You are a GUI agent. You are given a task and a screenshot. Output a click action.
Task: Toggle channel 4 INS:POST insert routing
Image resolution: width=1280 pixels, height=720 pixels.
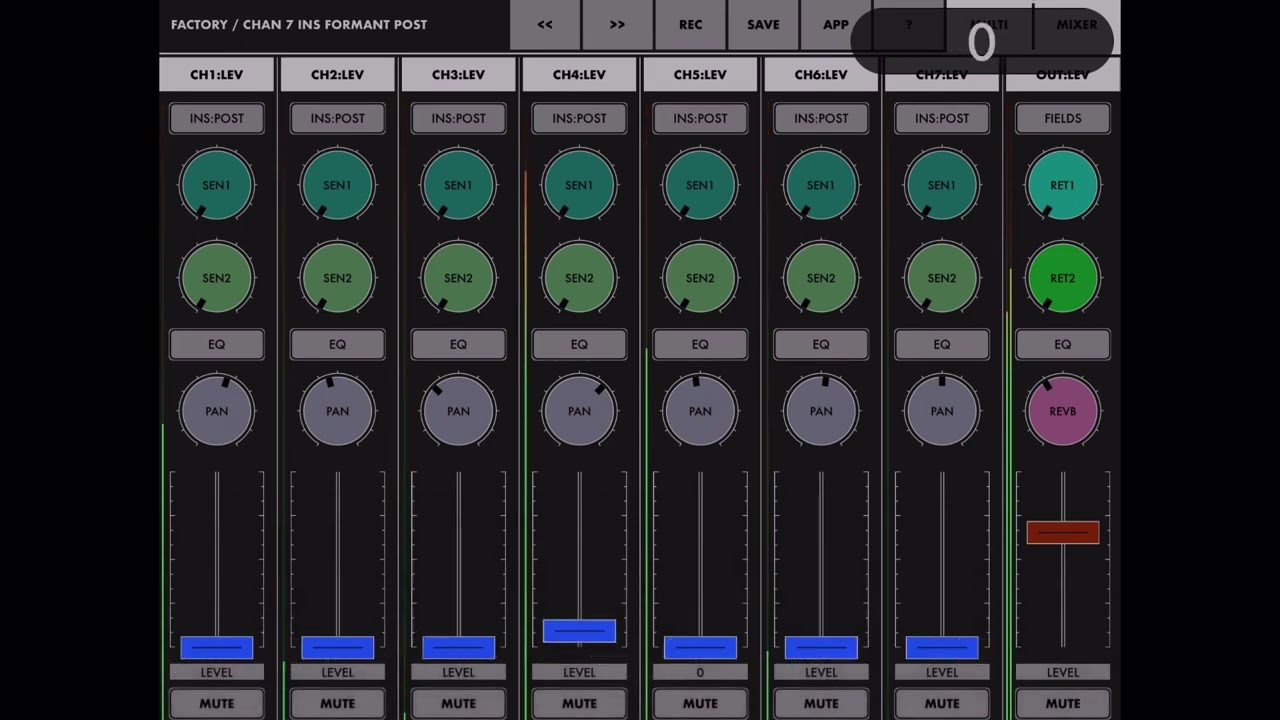(579, 118)
